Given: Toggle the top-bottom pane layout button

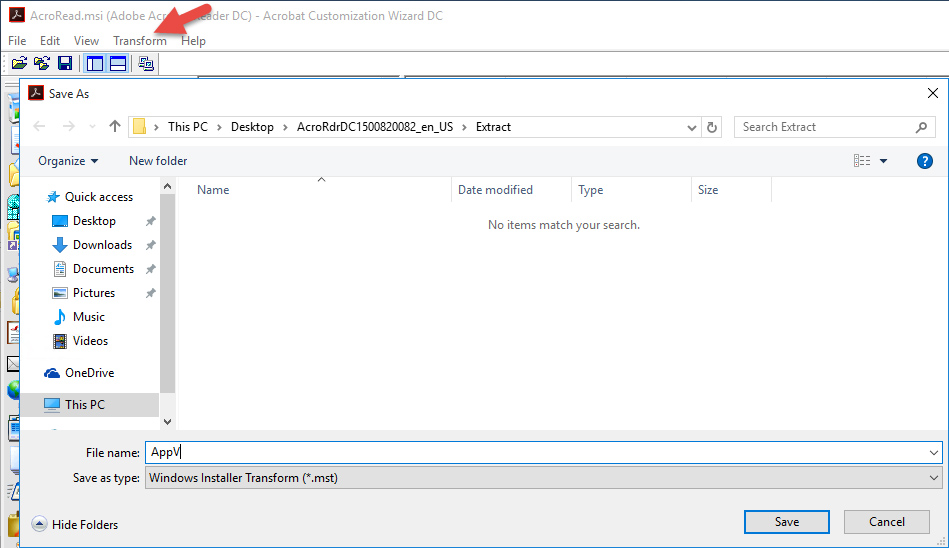Looking at the screenshot, I should [118, 64].
